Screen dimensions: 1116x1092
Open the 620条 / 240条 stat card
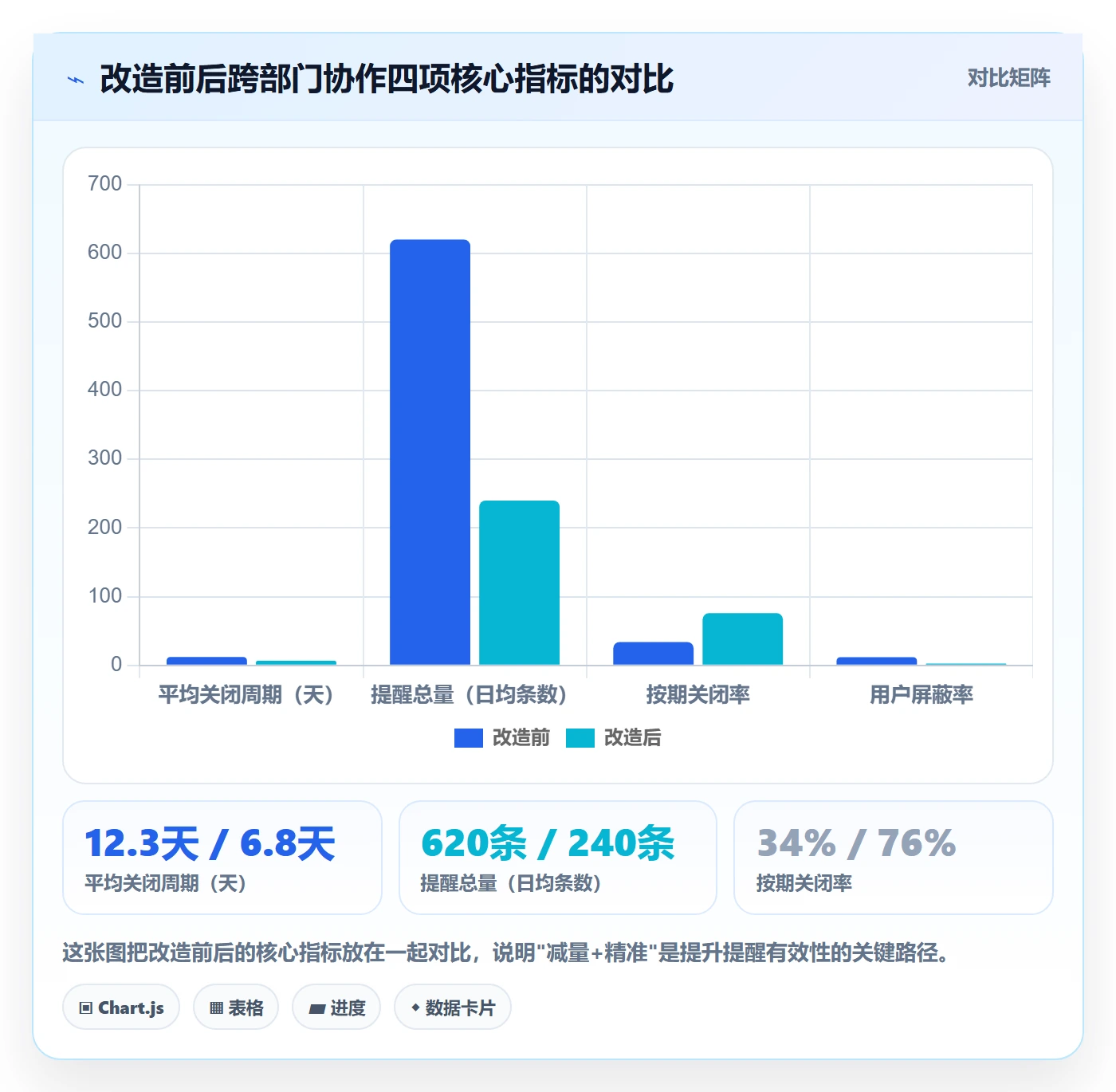click(558, 858)
